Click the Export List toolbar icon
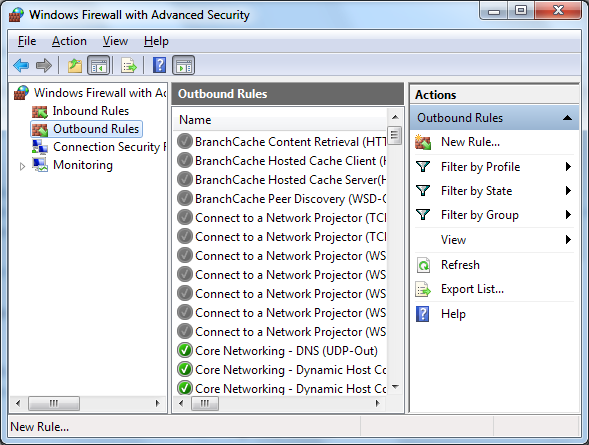 (129, 65)
